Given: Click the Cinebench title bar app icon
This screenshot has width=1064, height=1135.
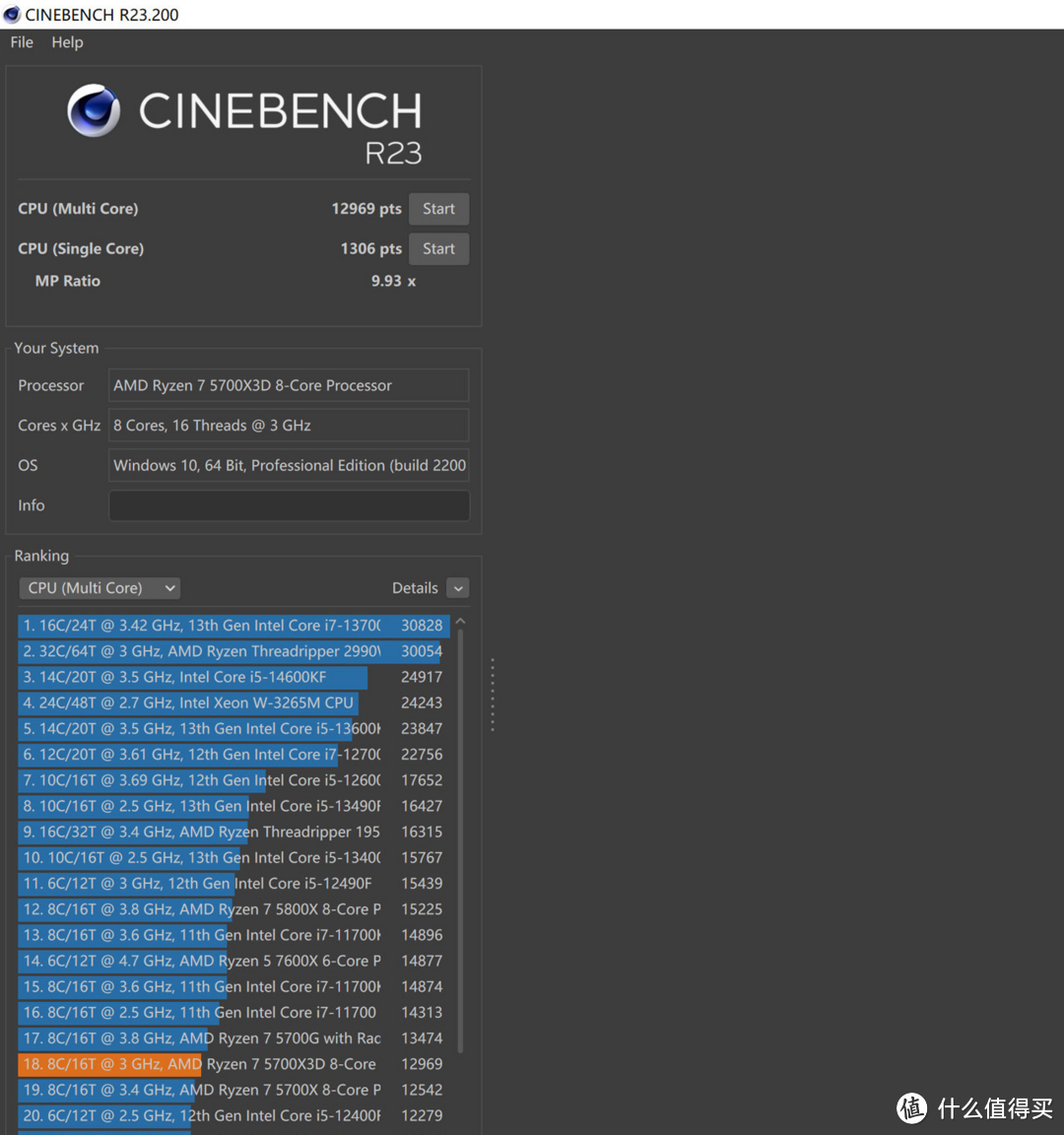Looking at the screenshot, I should [x=12, y=15].
